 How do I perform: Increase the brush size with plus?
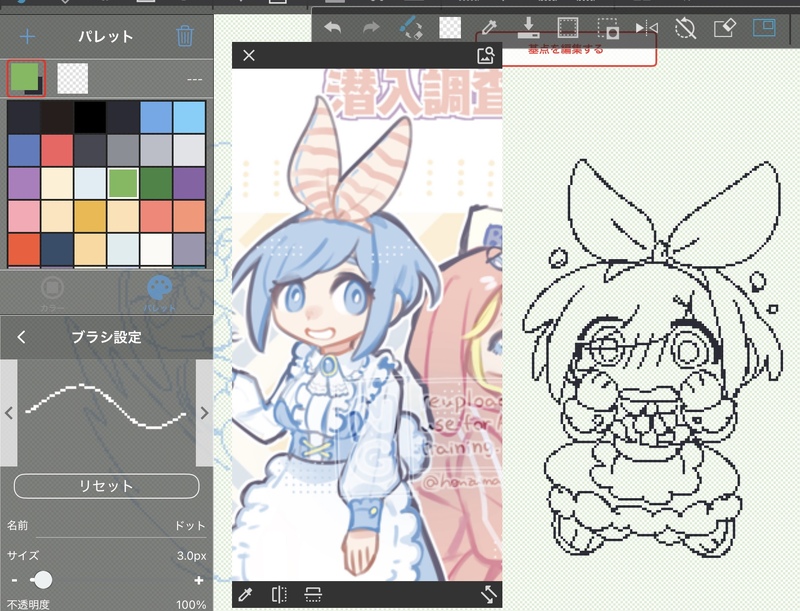(199, 580)
